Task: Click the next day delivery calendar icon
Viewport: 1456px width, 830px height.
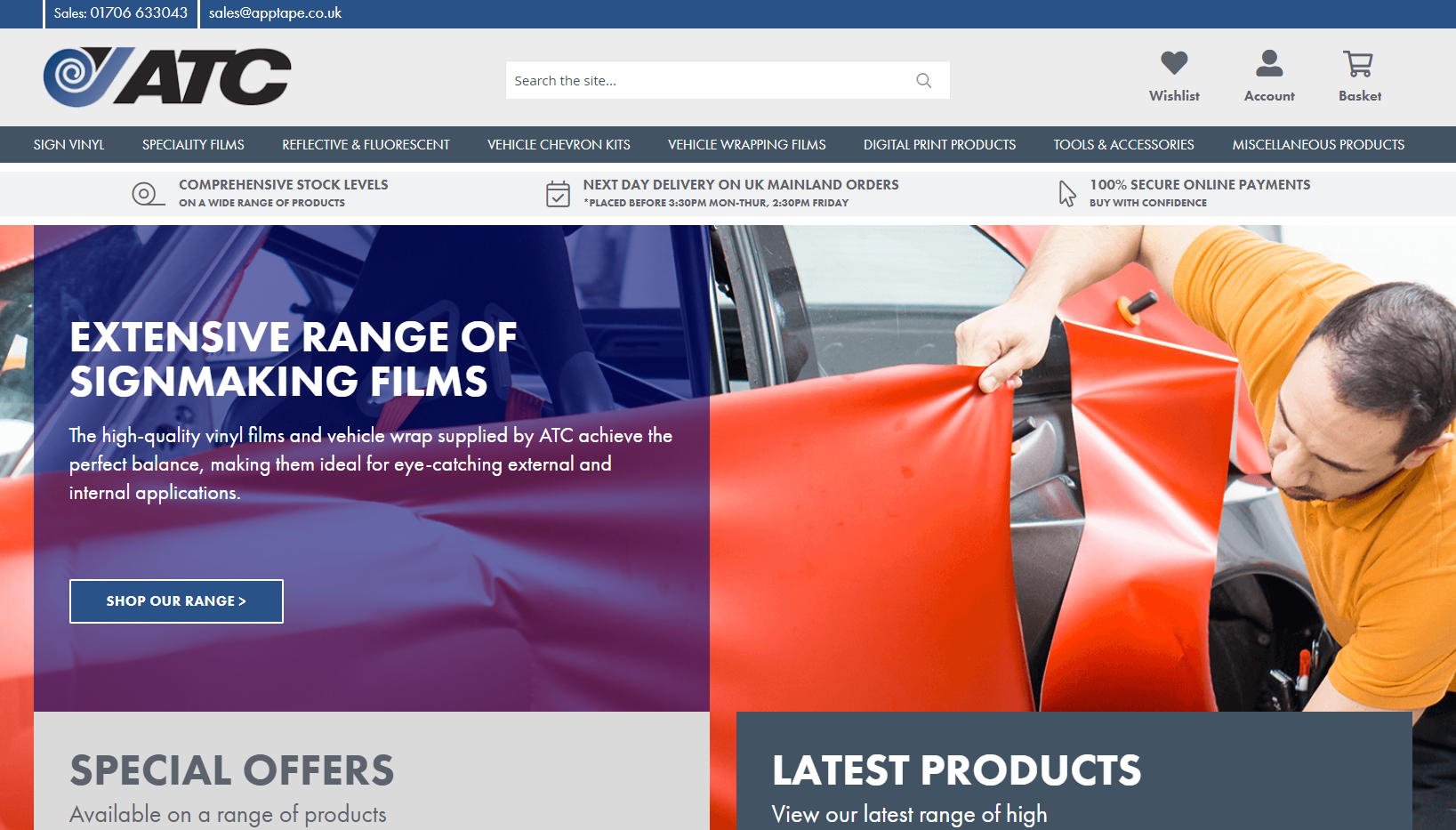Action: click(559, 192)
